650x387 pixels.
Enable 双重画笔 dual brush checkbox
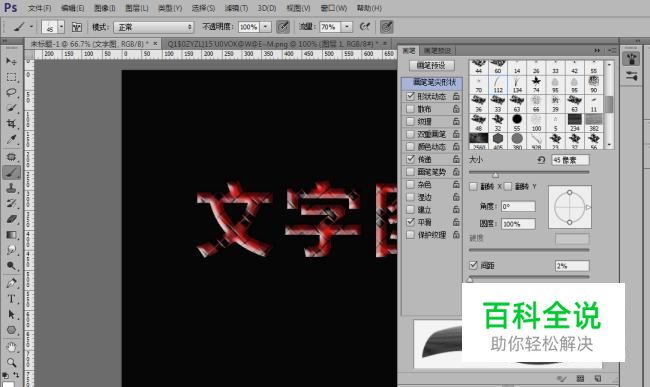[410, 134]
